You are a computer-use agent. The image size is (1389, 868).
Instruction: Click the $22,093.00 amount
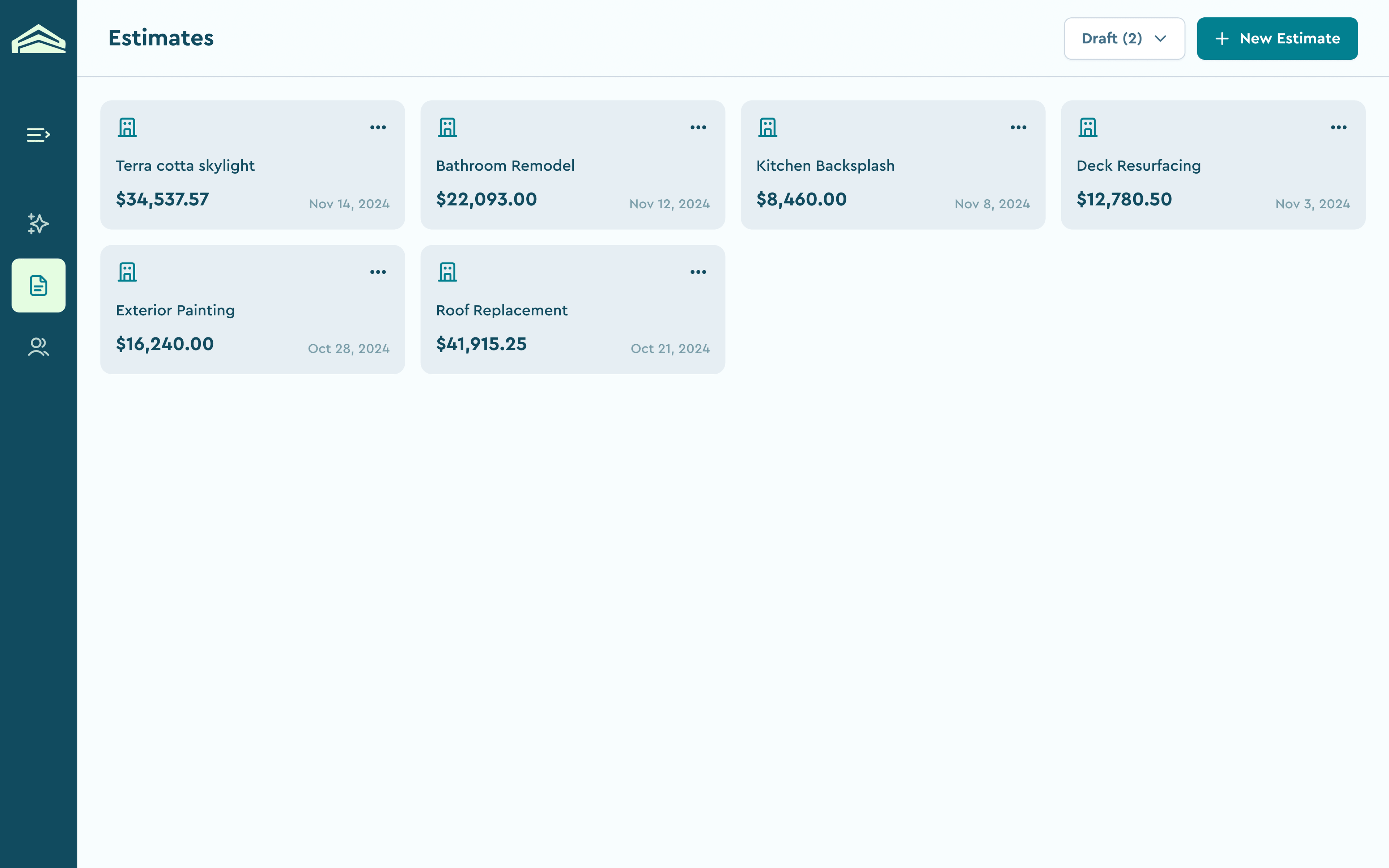(487, 199)
